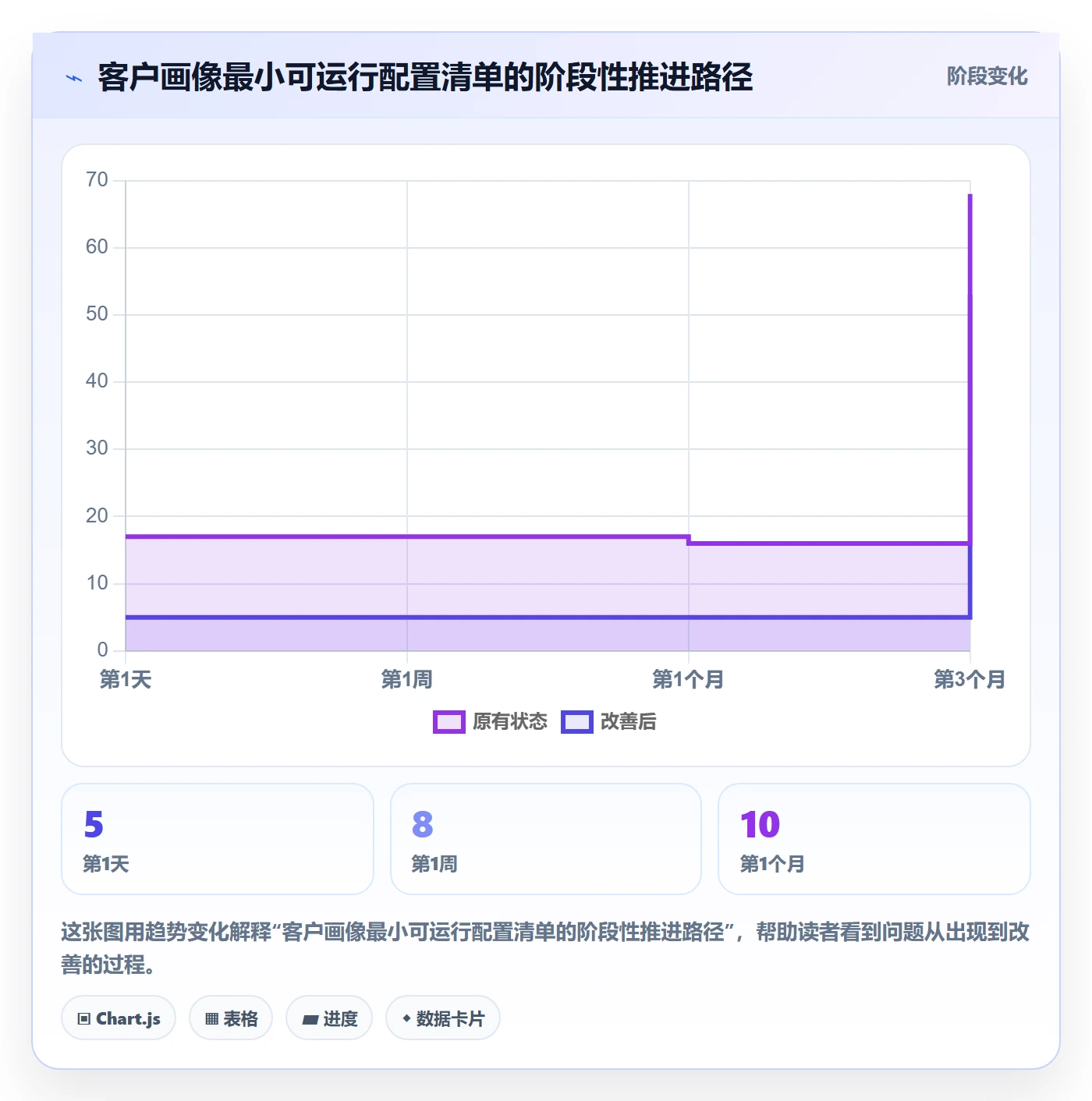Click the 20 y-axis tick label

pos(97,516)
